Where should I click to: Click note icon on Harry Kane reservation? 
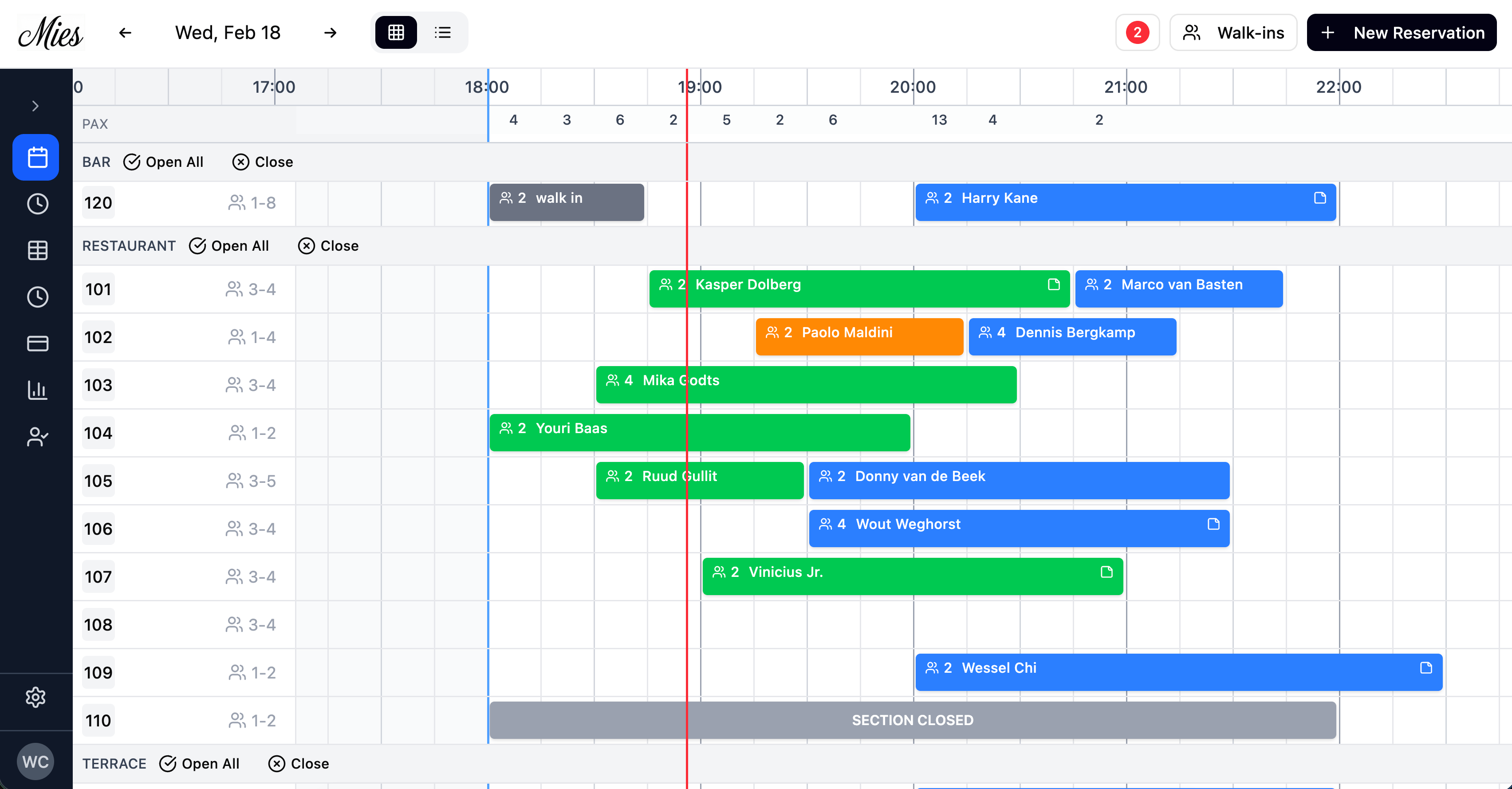[1319, 198]
